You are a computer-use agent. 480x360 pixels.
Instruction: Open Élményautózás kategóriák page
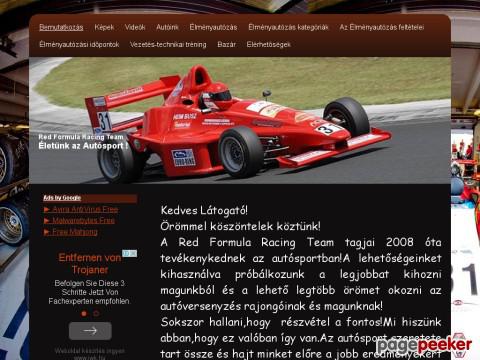coord(288,27)
